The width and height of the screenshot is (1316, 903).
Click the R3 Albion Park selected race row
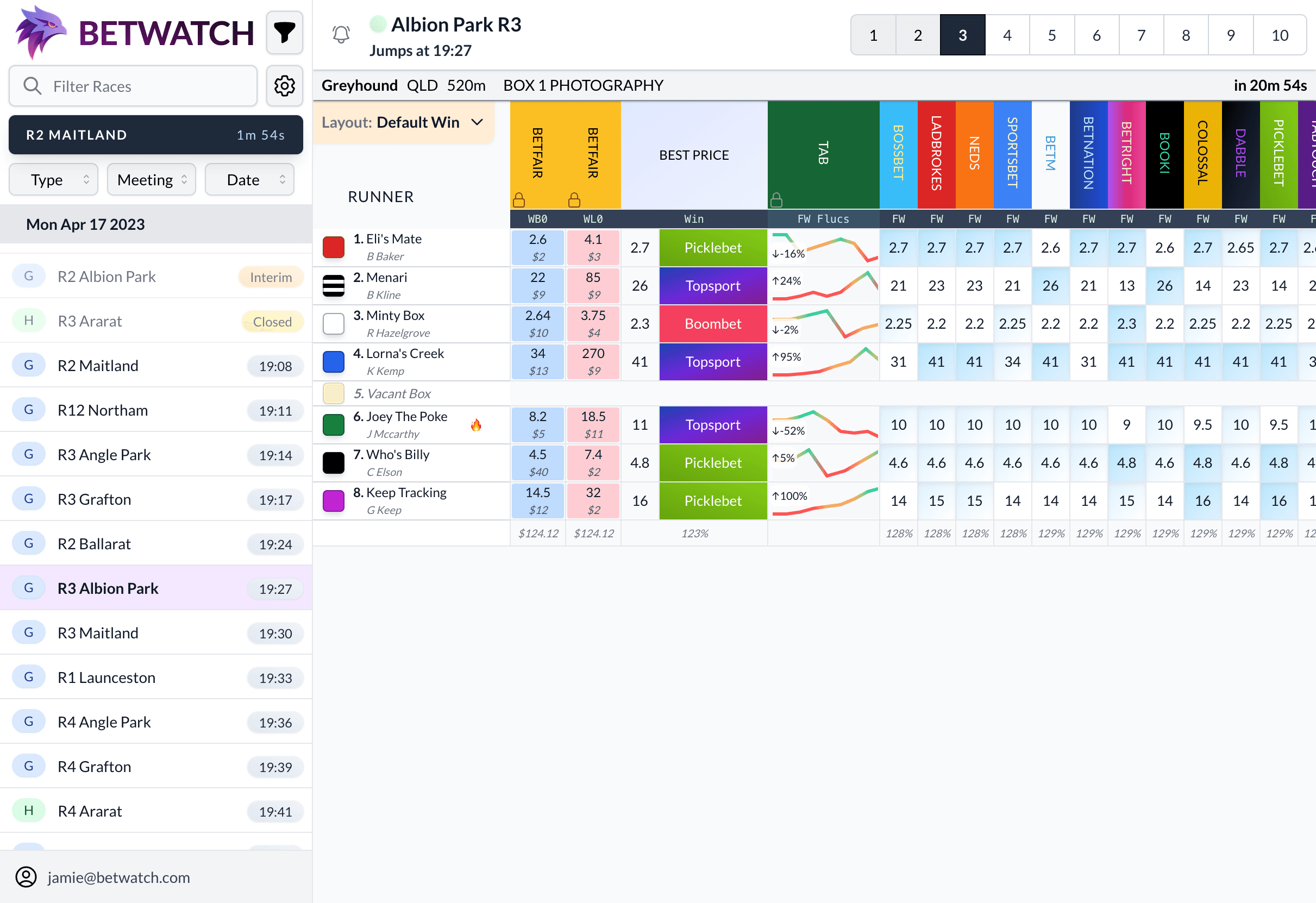tap(156, 588)
